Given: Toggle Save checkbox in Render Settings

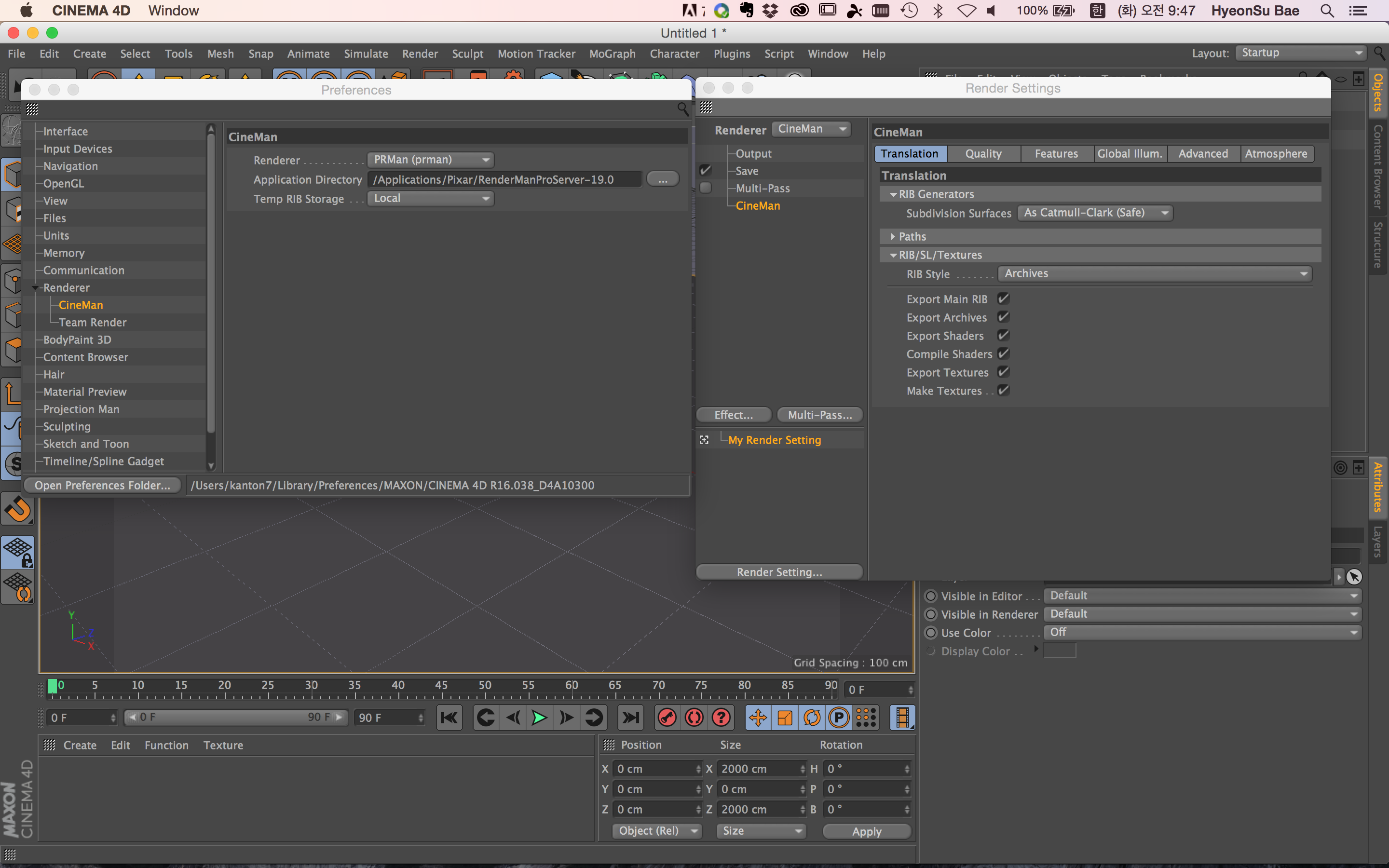Looking at the screenshot, I should click(706, 171).
